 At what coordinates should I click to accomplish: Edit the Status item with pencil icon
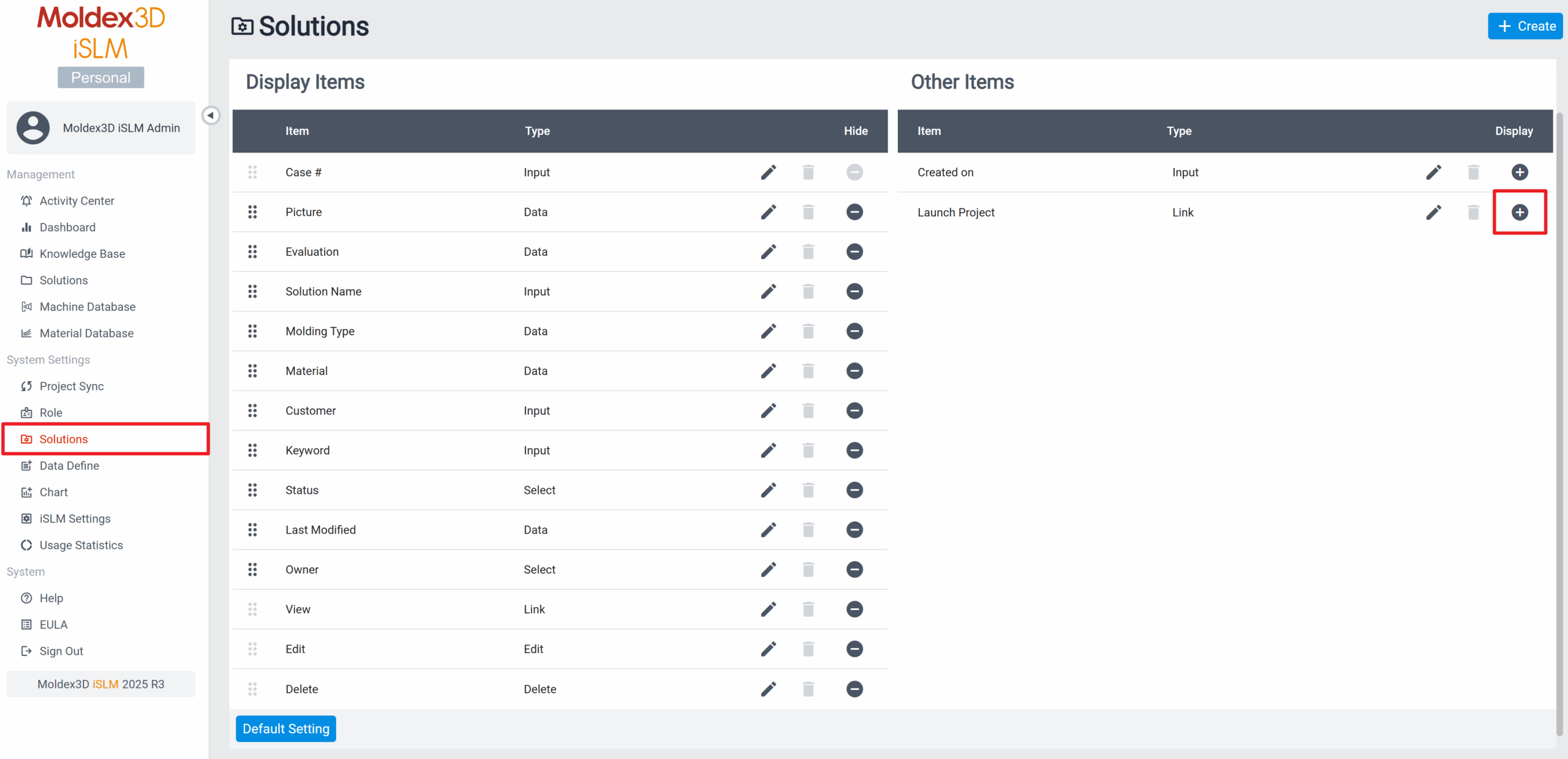tap(768, 490)
